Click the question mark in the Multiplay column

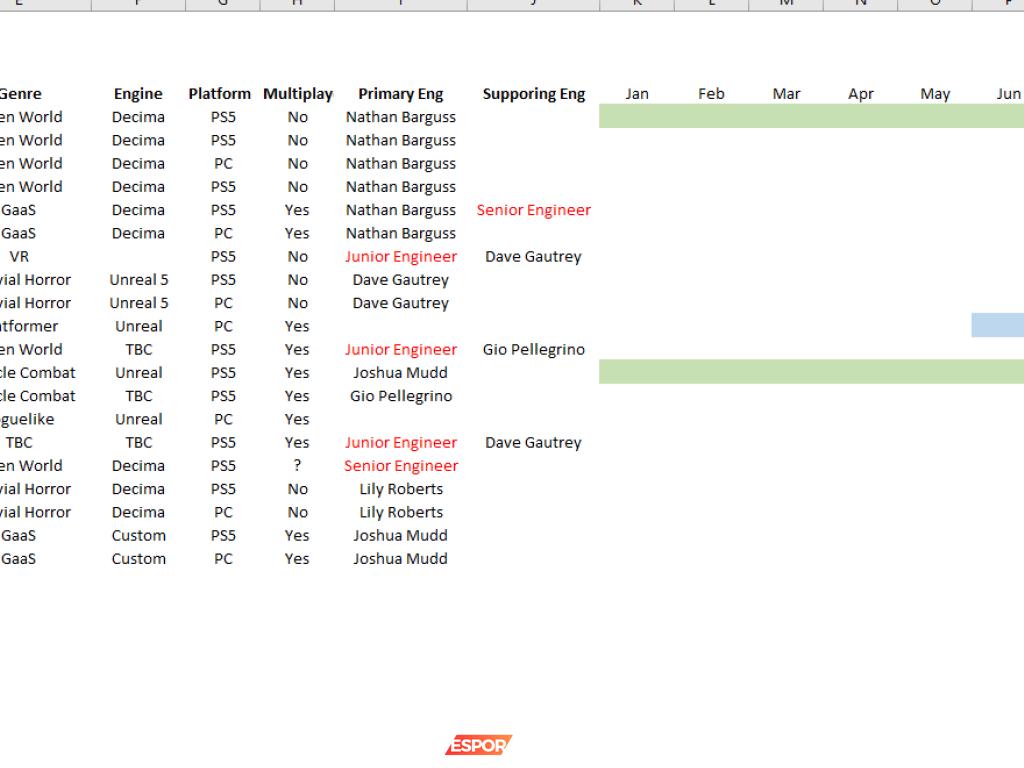(297, 466)
